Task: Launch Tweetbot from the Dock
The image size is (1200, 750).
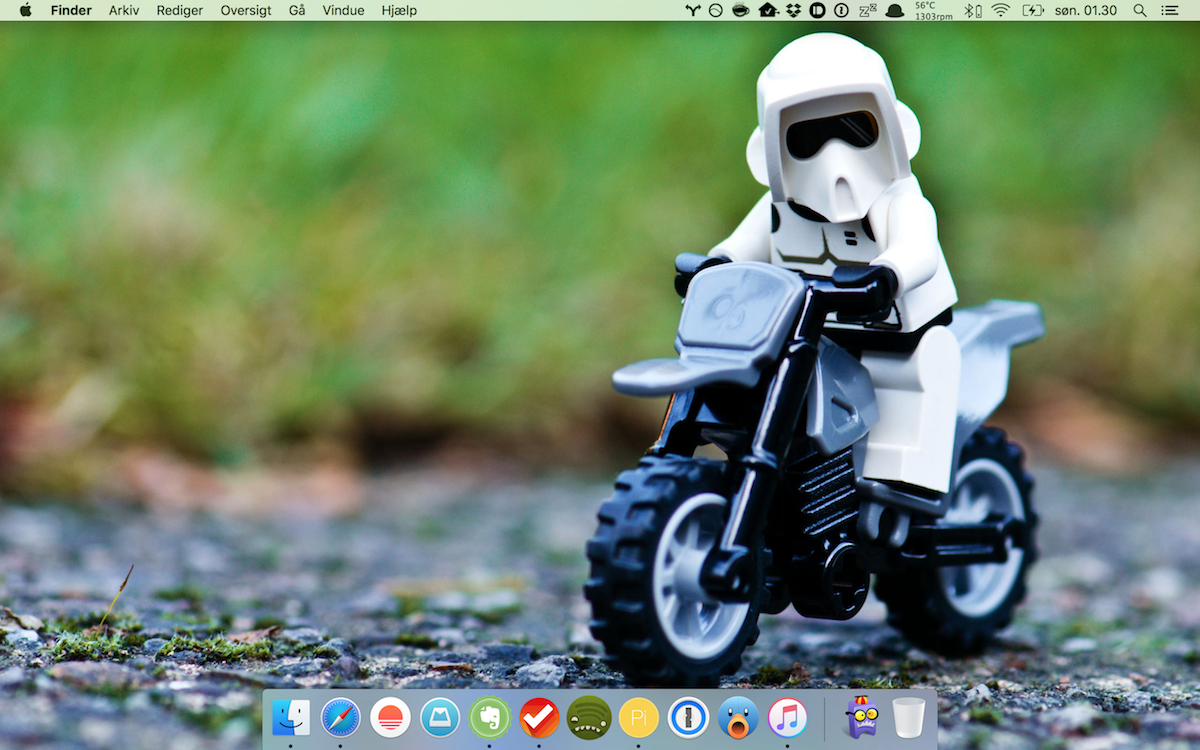Action: click(x=738, y=717)
